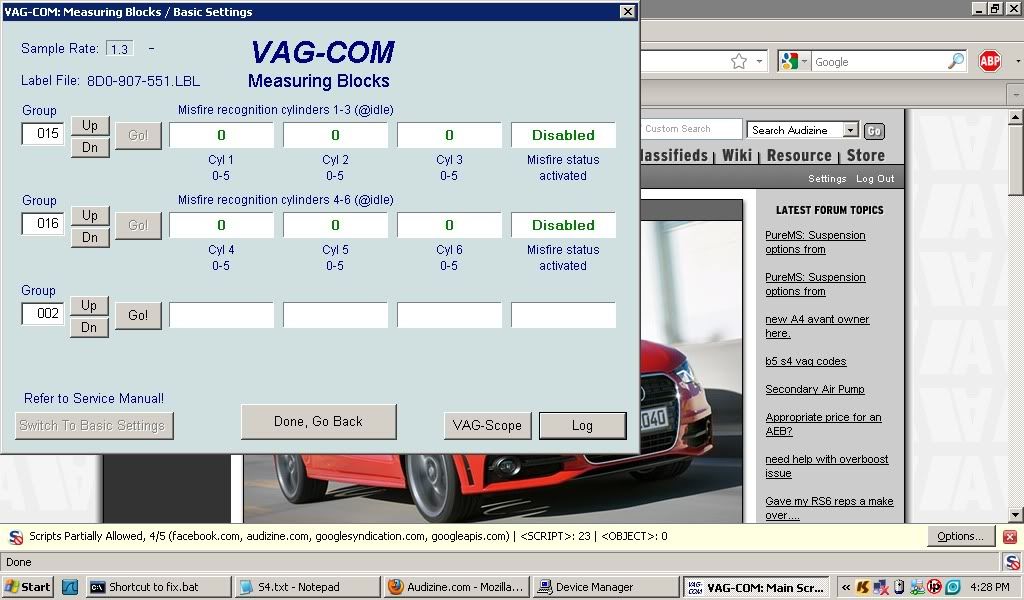Toggle Misfire status for cylinders 1-3
The image size is (1024, 600).
point(562,135)
